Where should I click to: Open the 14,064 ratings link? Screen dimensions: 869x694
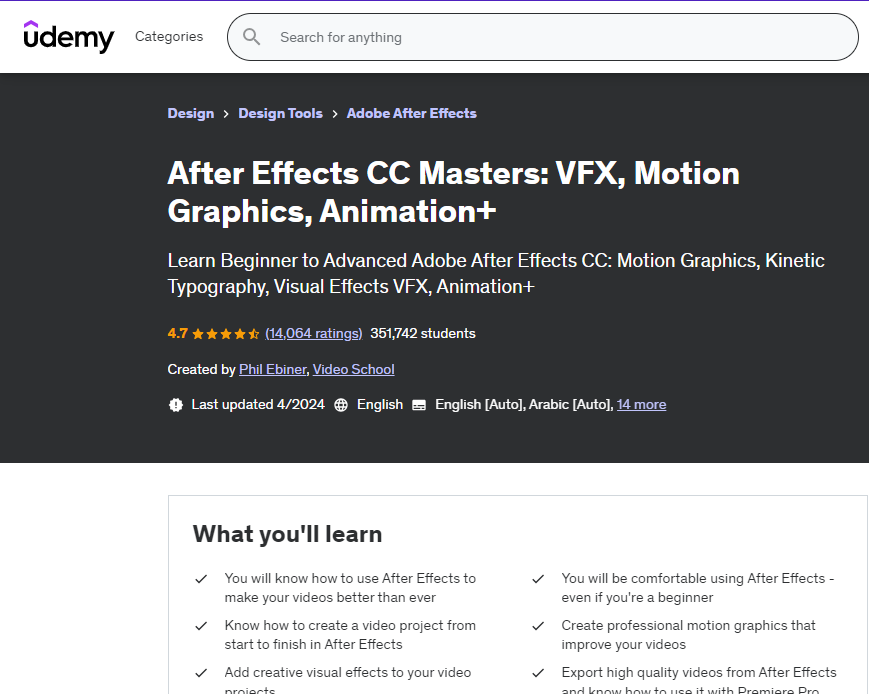point(314,334)
